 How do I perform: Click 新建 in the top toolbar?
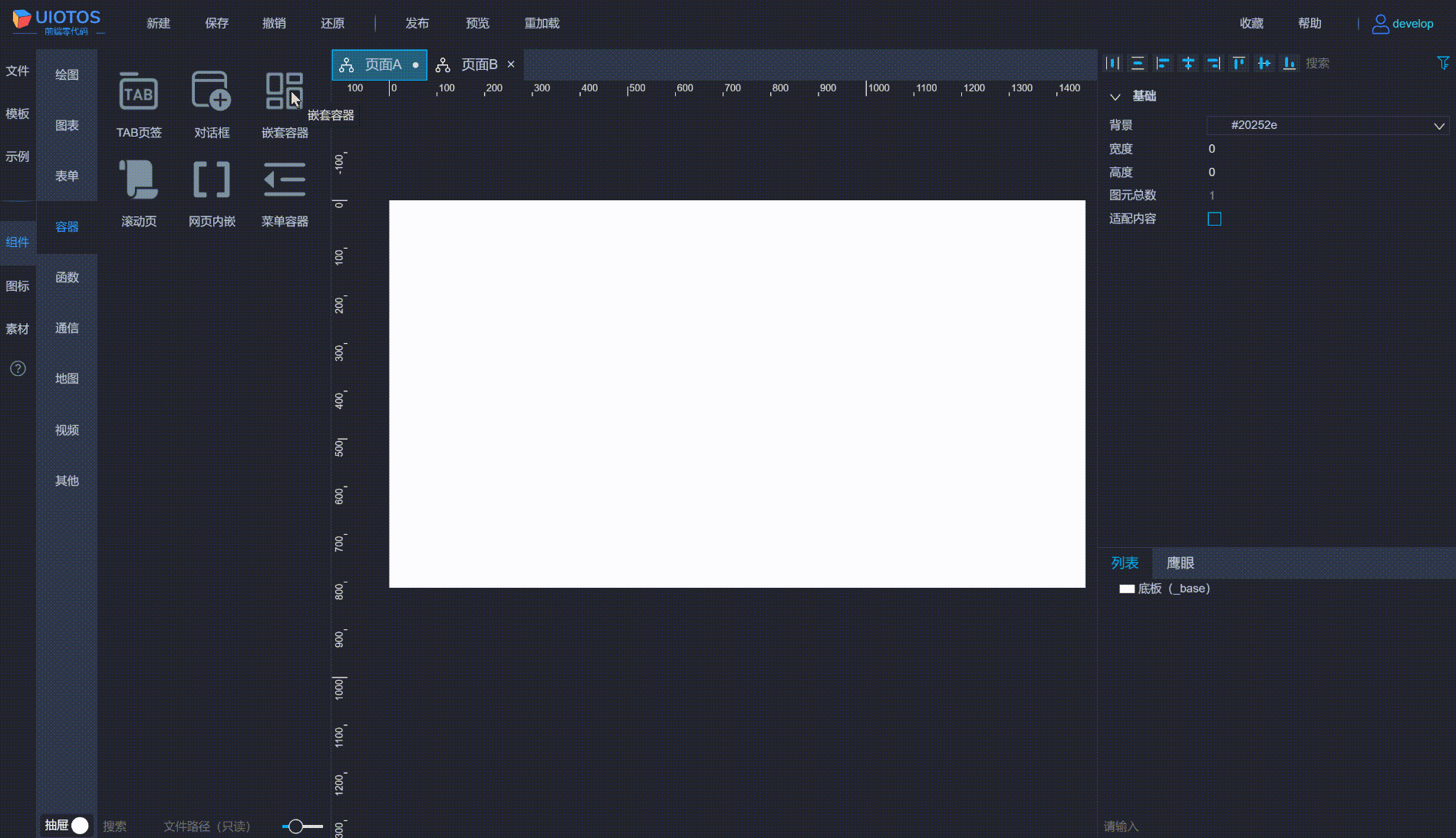click(x=159, y=24)
